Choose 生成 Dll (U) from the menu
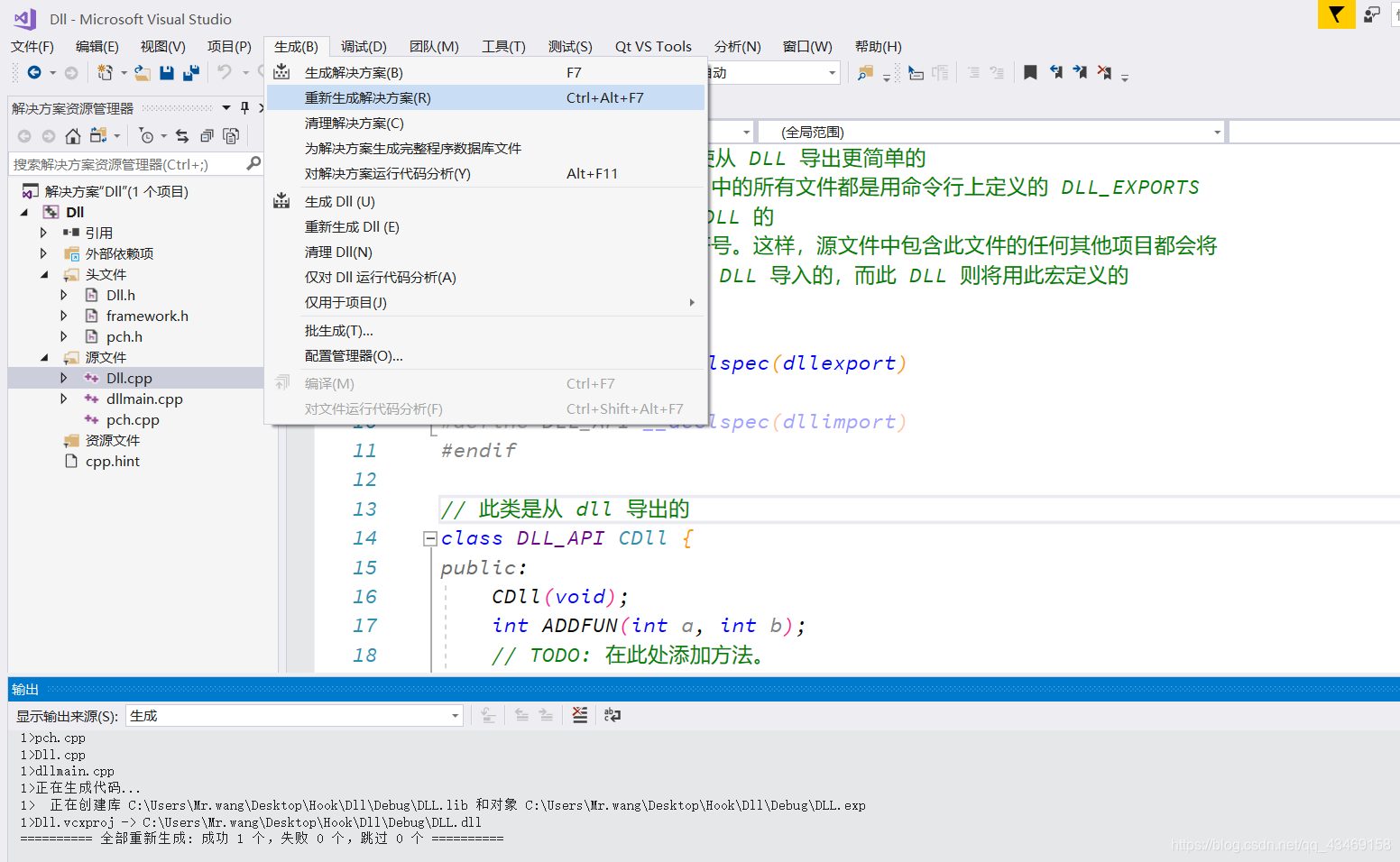 click(485, 201)
